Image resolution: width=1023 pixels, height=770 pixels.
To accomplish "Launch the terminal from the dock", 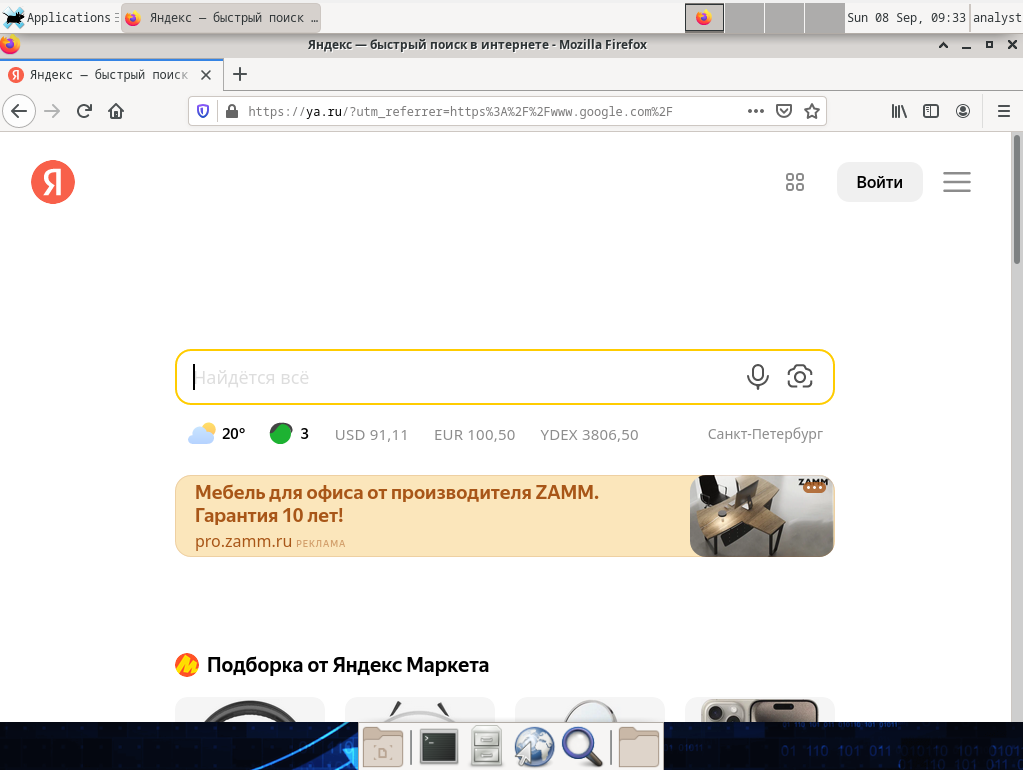I will click(438, 747).
